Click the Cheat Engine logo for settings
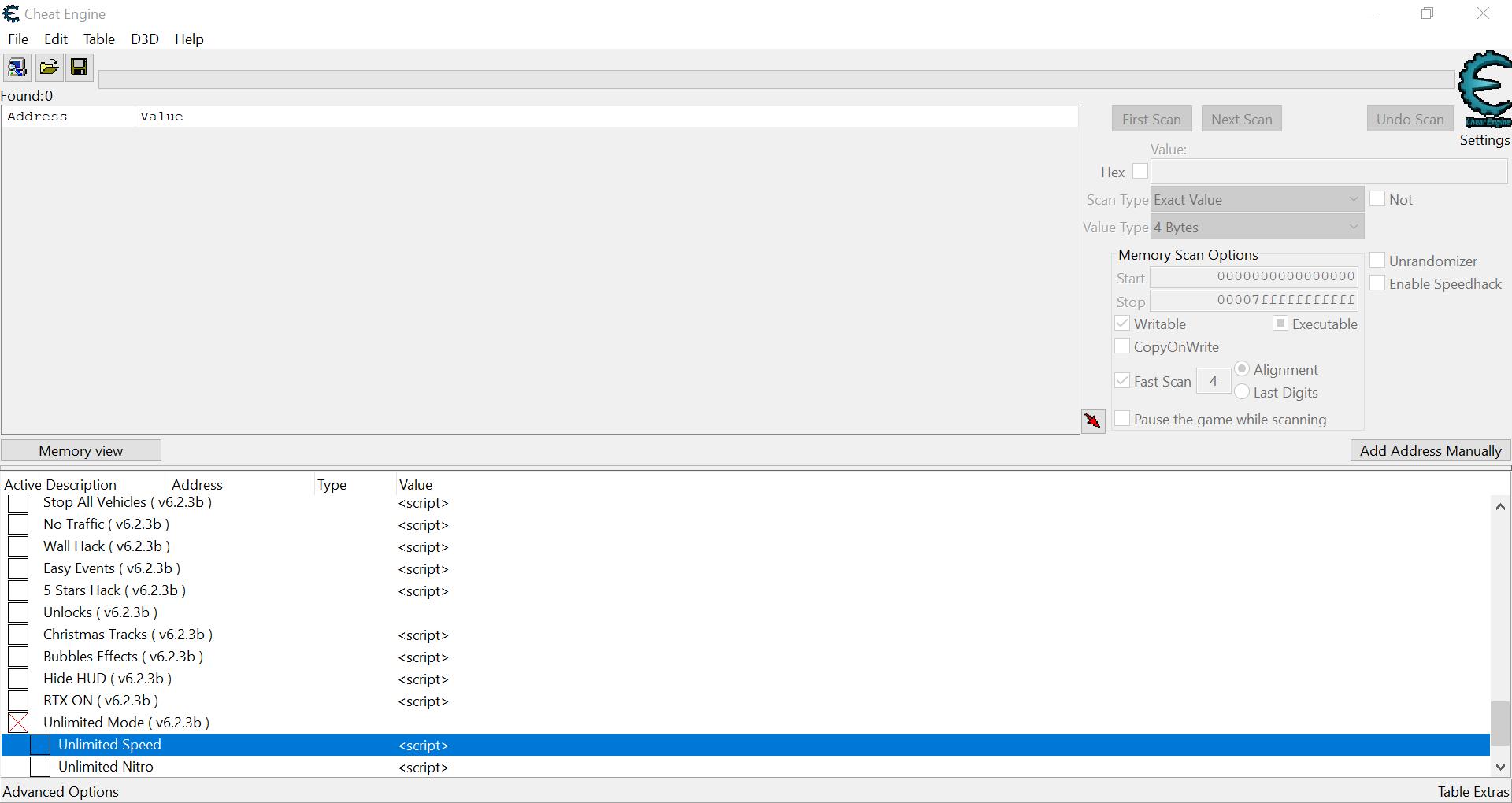This screenshot has width=1512, height=803. [1484, 91]
